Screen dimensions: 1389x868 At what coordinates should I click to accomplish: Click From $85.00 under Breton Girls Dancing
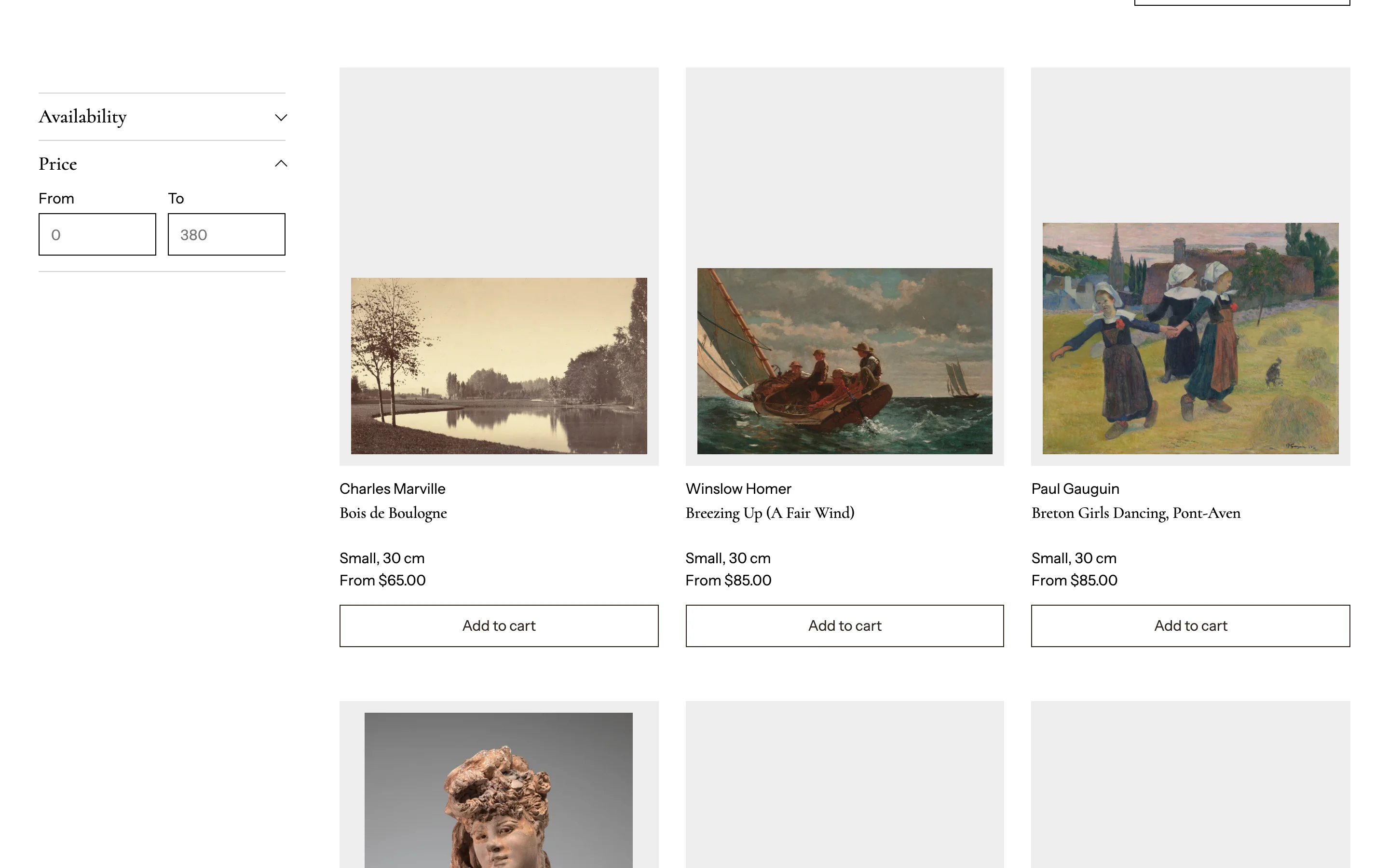(x=1074, y=581)
